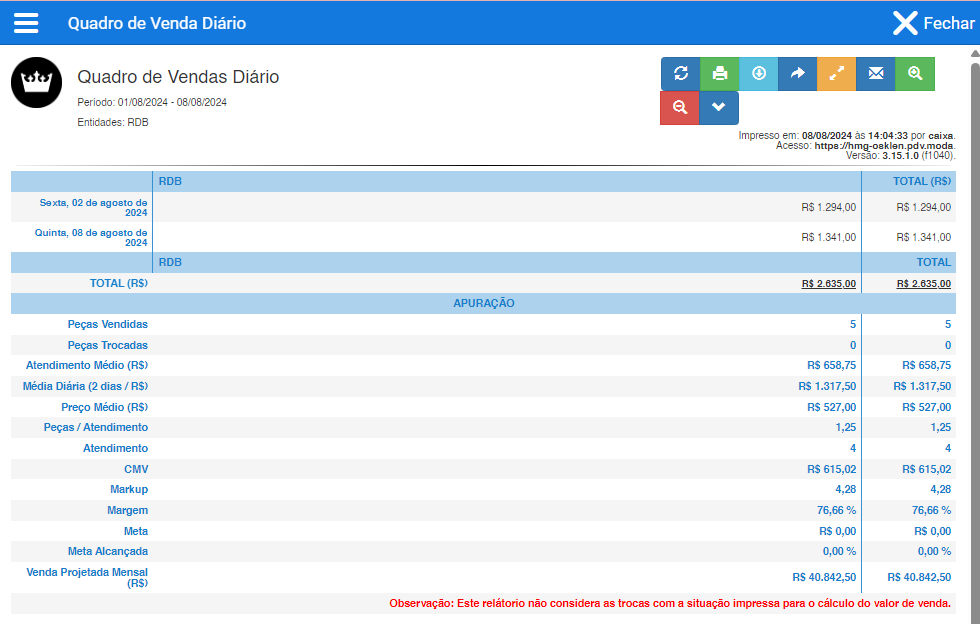
Task: Zoom in on the report
Action: tap(914, 73)
